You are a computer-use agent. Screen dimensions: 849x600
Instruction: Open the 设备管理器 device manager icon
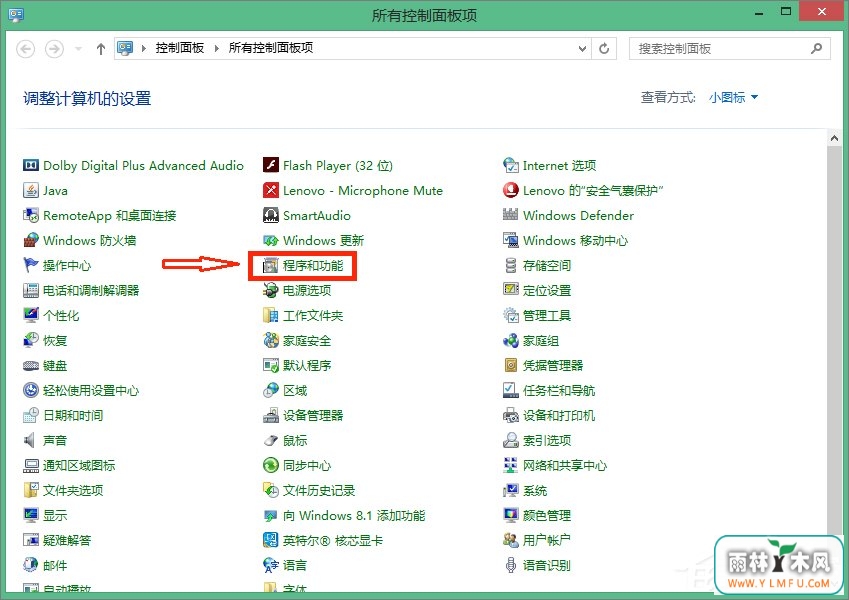pos(271,415)
